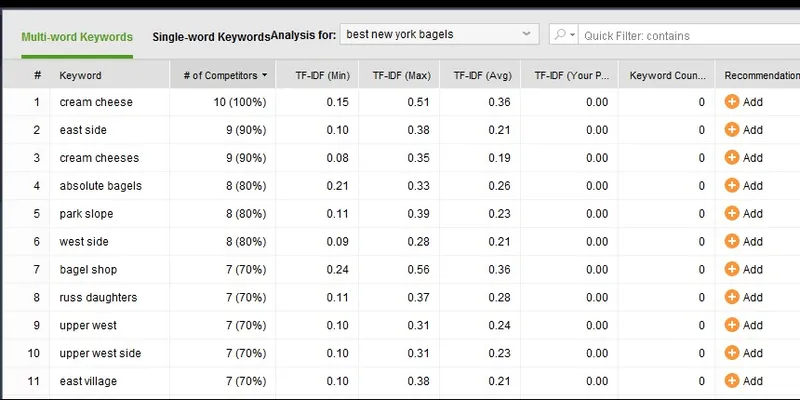800x400 pixels.
Task: Select the bagel shop keyword
Action: click(88, 269)
